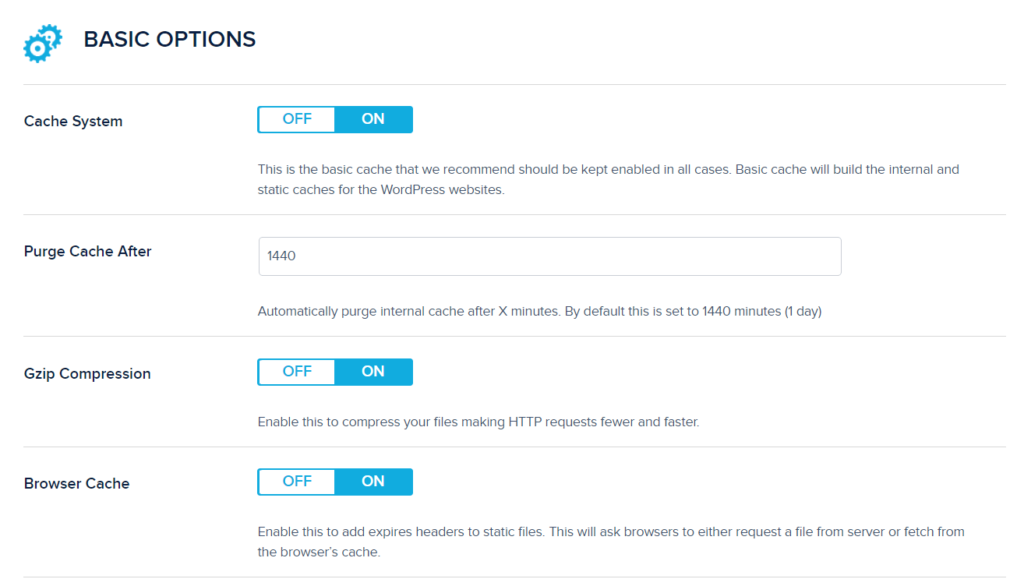
Task: Click the 'This is the basic cache' line
Action: 608,170
